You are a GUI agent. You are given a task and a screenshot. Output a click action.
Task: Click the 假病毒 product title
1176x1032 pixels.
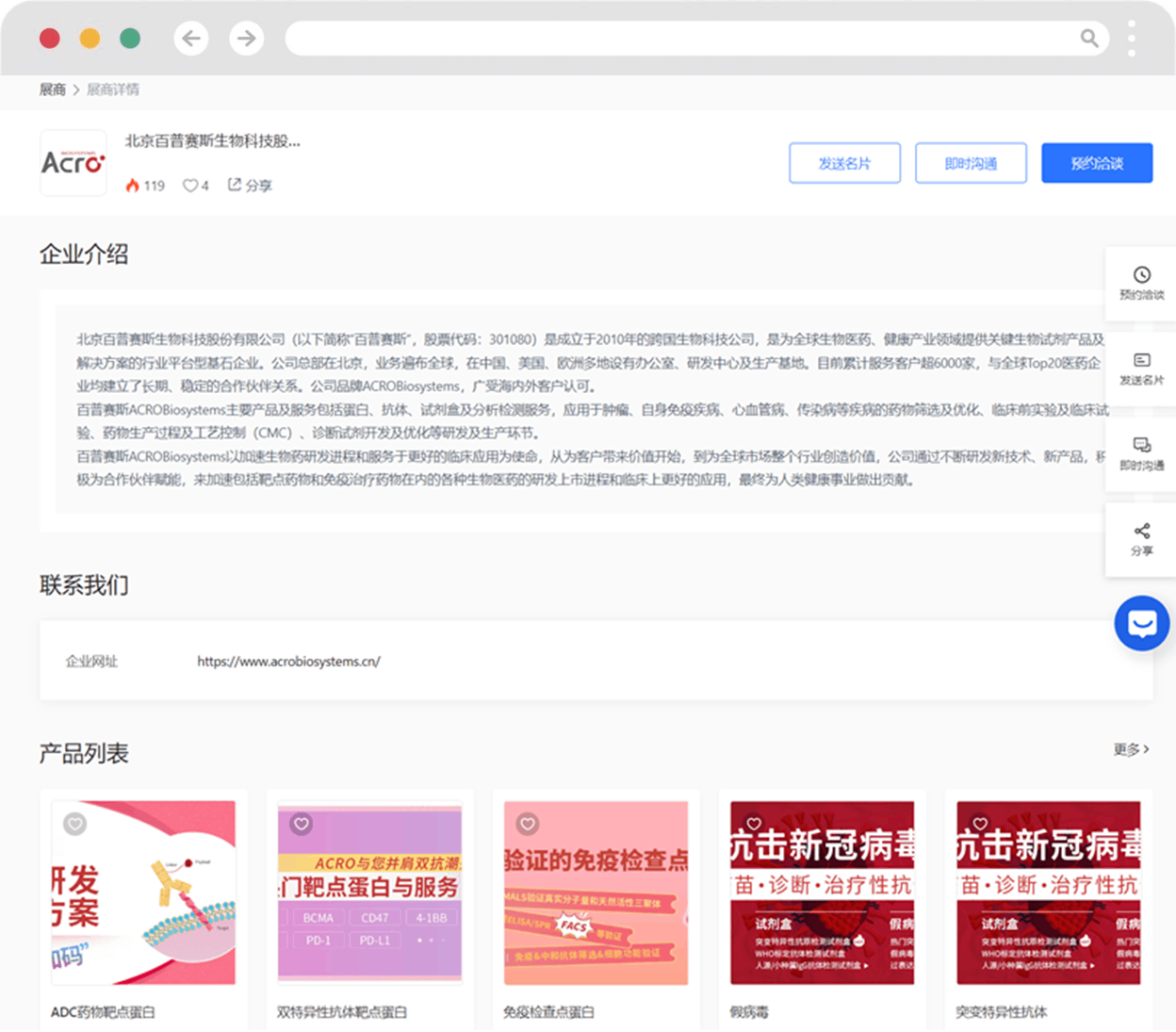[749, 1012]
